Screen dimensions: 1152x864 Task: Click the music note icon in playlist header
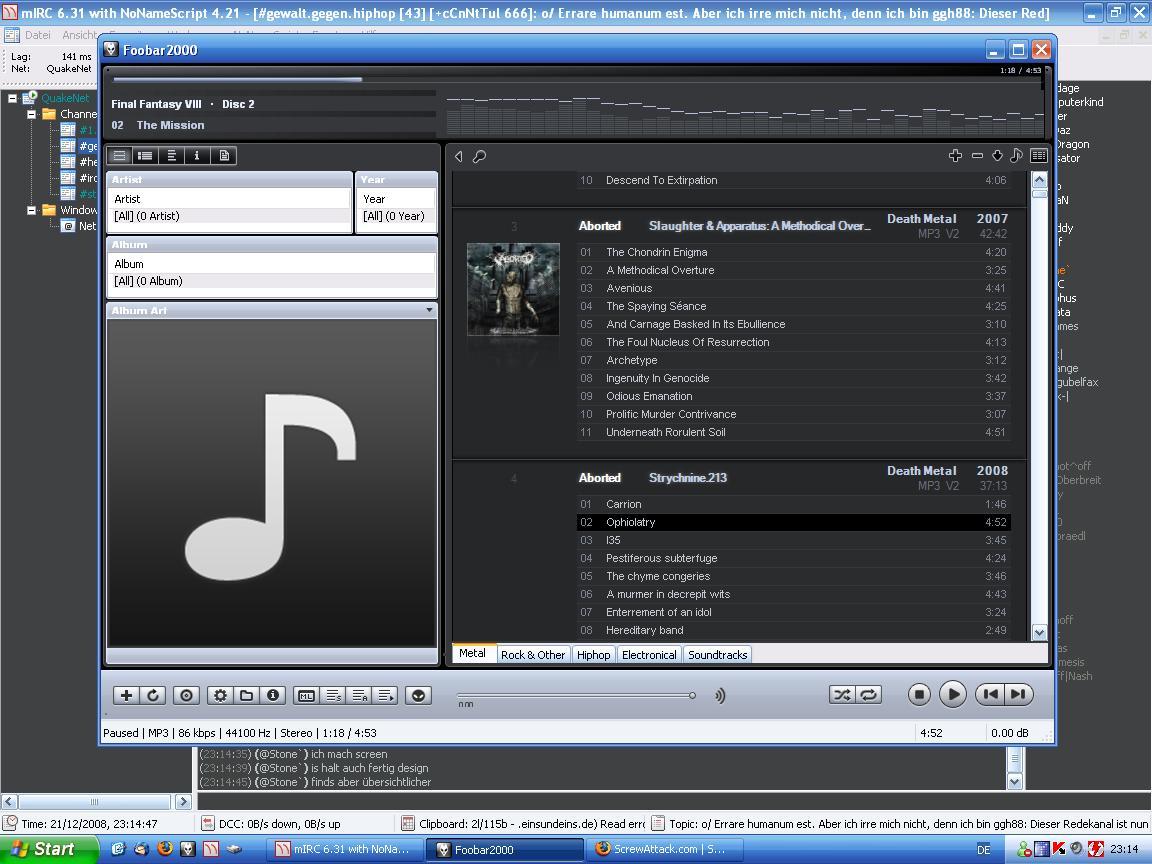1016,155
